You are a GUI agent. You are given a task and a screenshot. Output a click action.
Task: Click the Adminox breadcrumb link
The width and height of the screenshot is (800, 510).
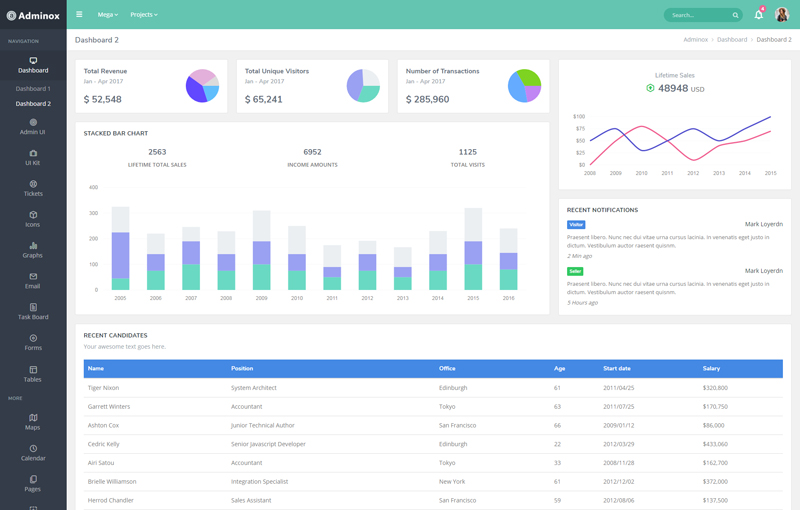tap(695, 40)
